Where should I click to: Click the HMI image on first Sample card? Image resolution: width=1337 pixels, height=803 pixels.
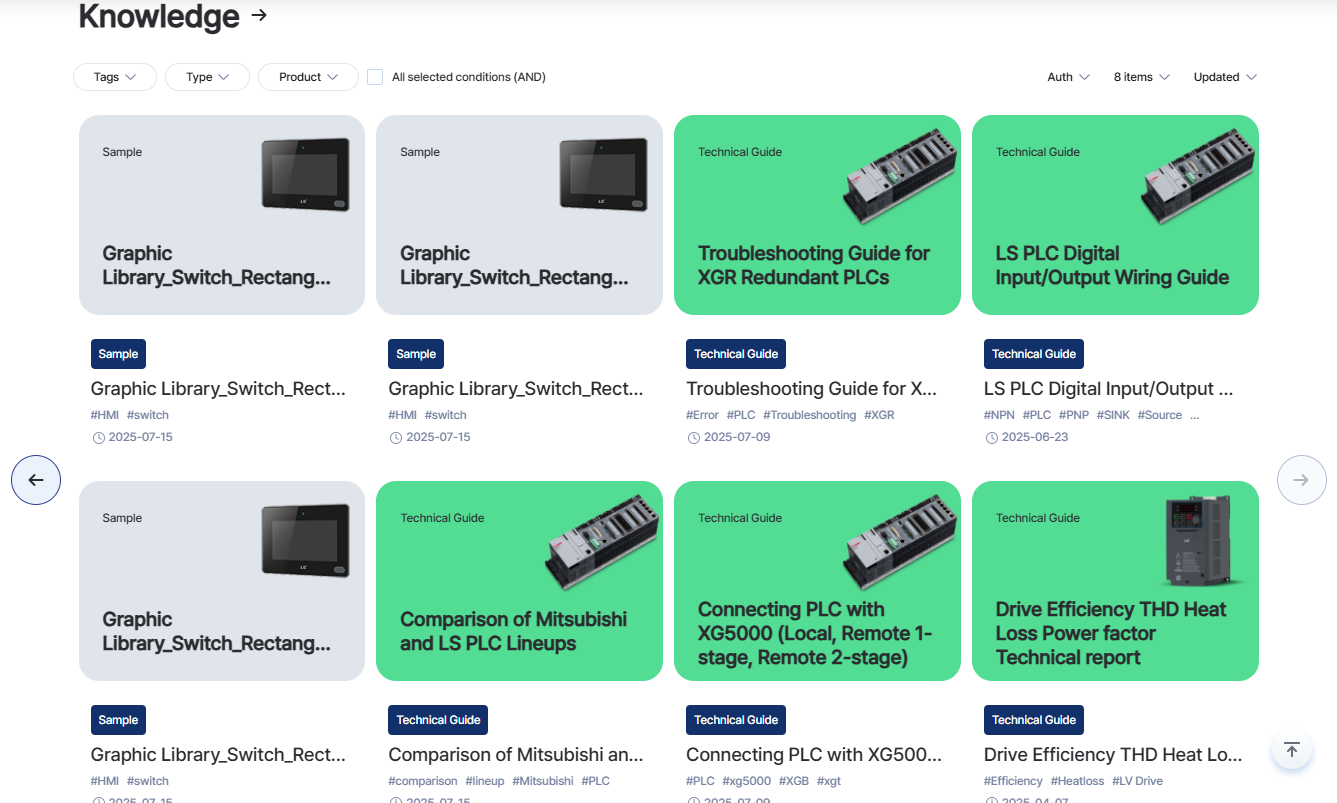coord(305,175)
